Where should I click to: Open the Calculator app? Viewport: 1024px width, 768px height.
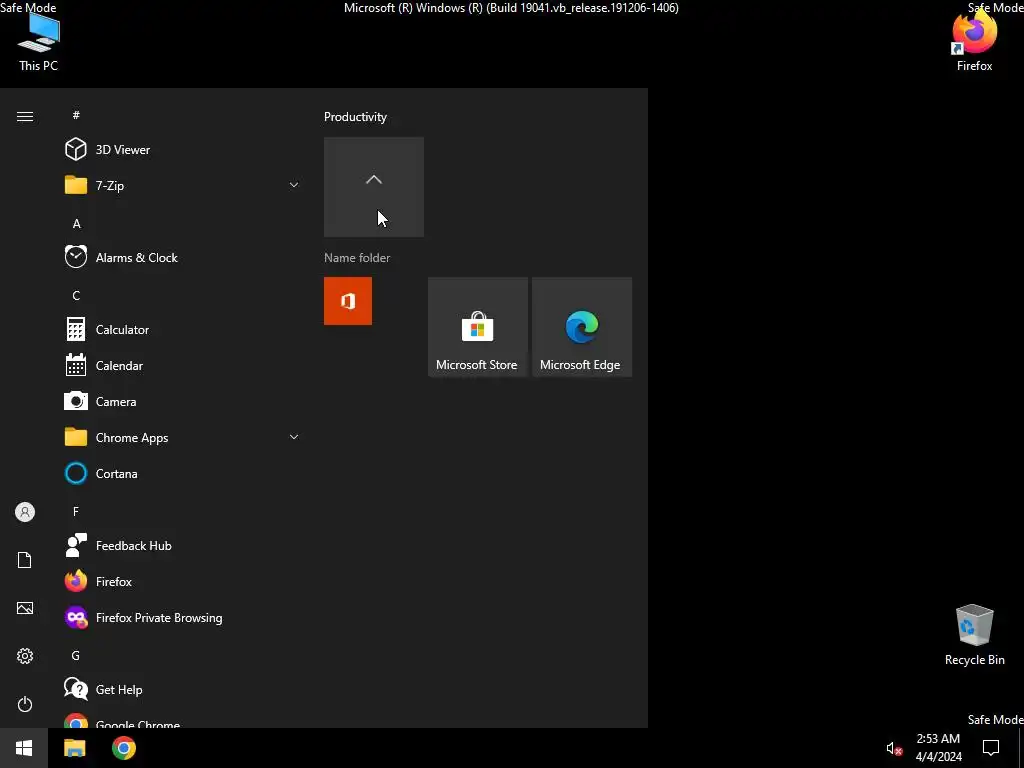pyautogui.click(x=182, y=330)
